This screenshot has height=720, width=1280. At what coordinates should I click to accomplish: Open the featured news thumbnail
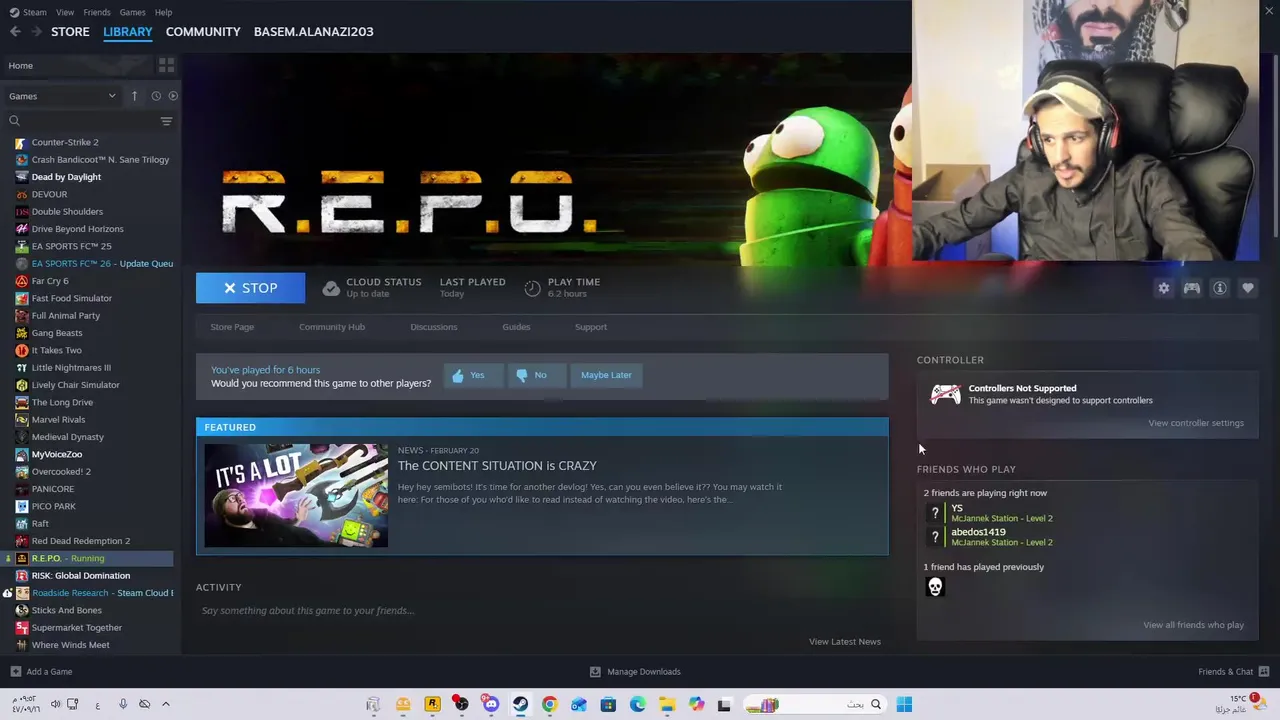pyautogui.click(x=296, y=496)
